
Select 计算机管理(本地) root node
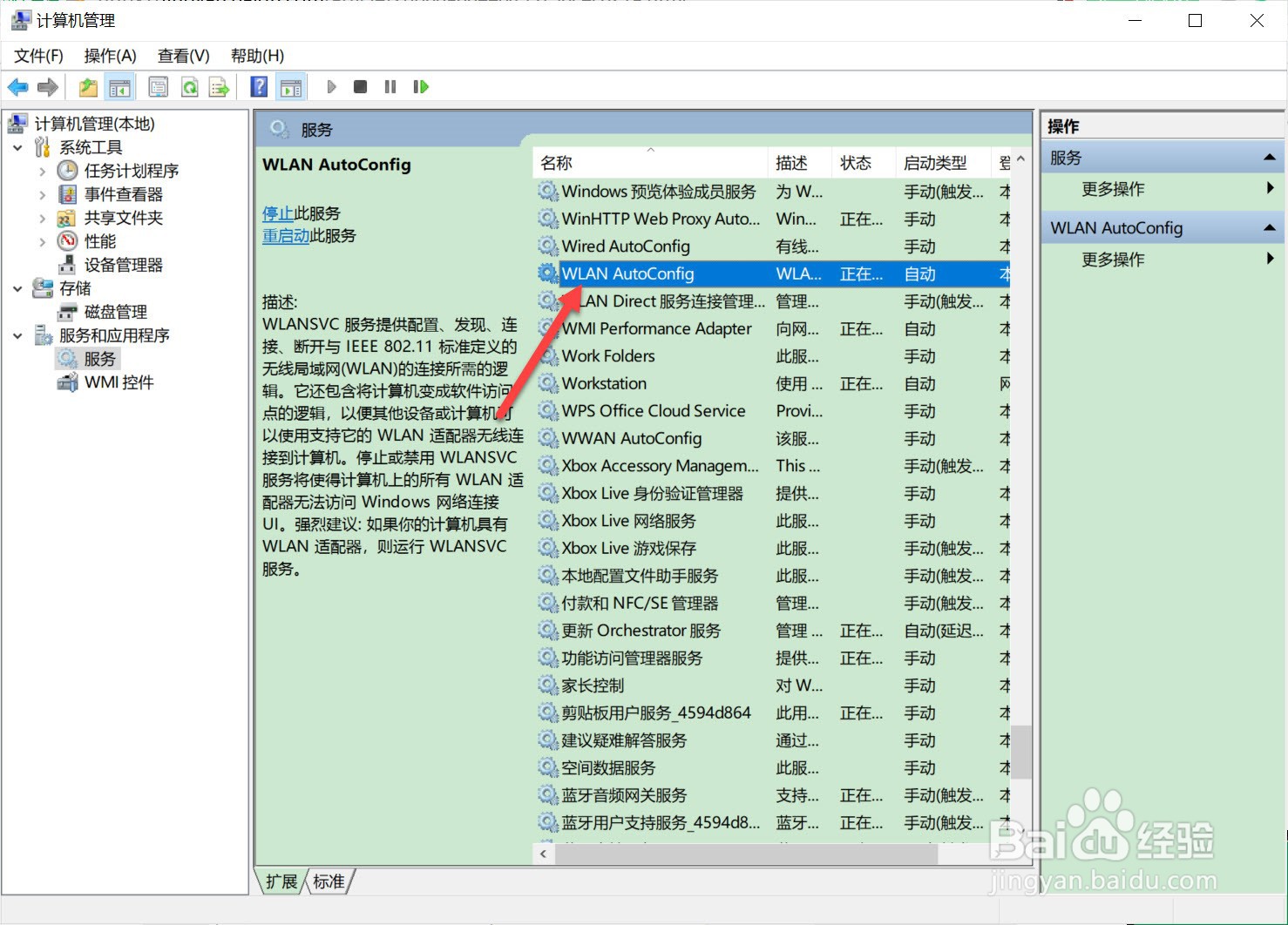tap(94, 124)
